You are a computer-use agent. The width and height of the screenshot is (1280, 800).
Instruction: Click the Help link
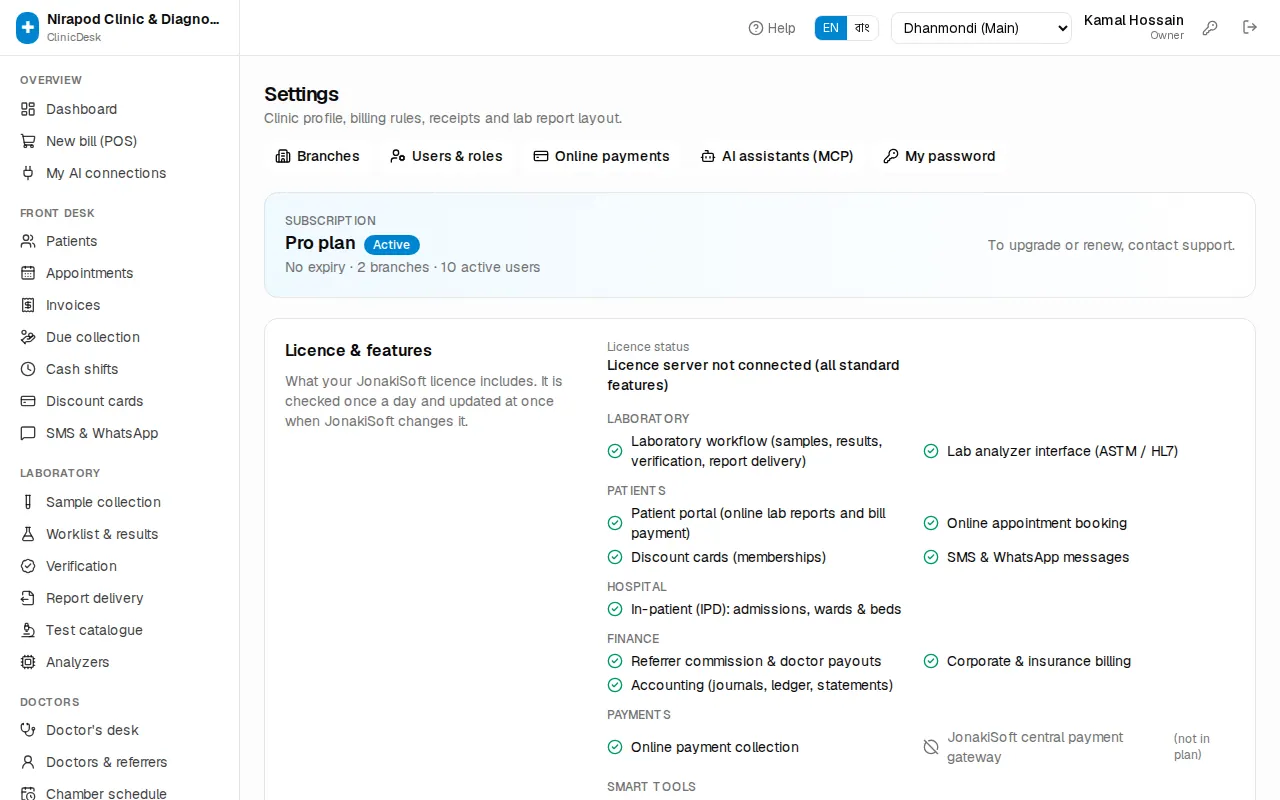(772, 28)
